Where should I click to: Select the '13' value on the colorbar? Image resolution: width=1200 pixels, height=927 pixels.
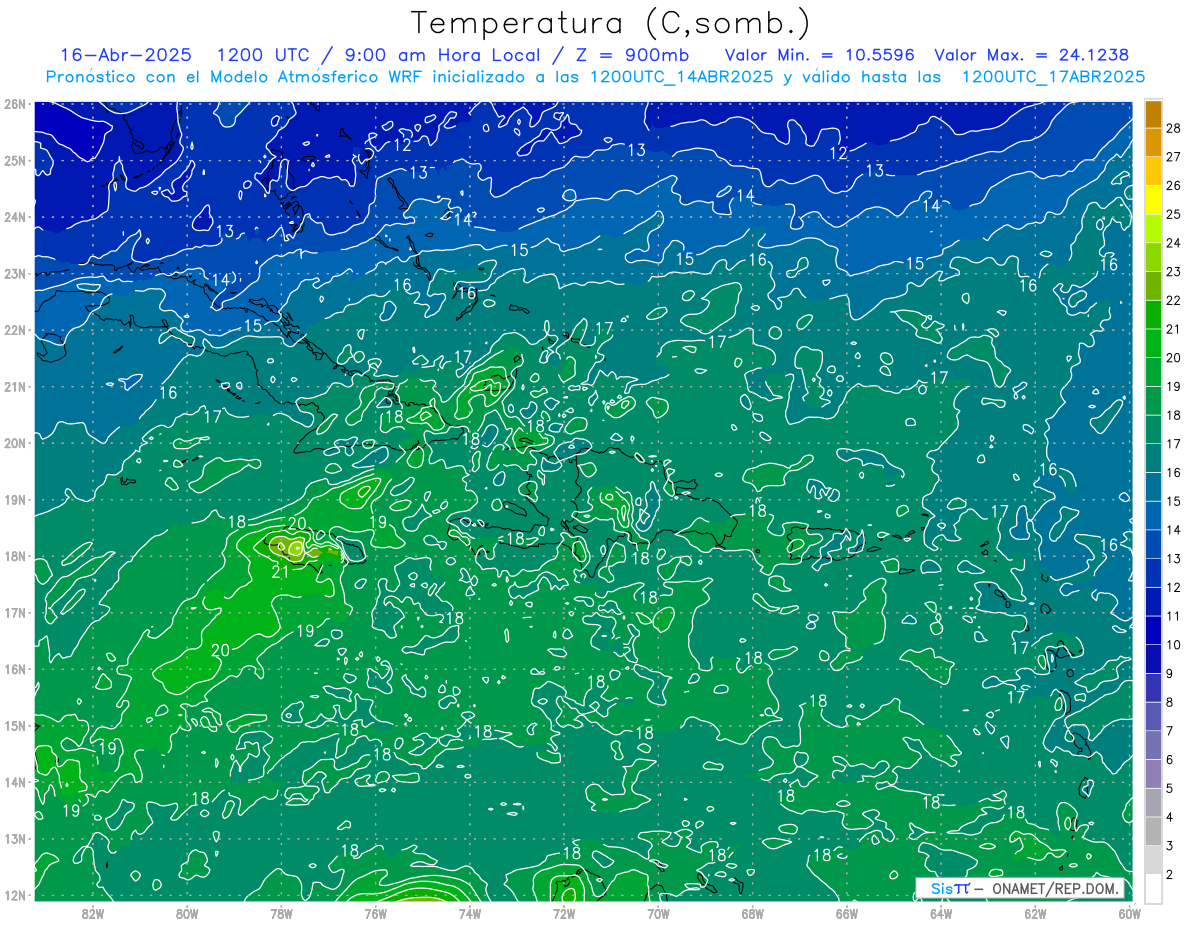pyautogui.click(x=1173, y=559)
